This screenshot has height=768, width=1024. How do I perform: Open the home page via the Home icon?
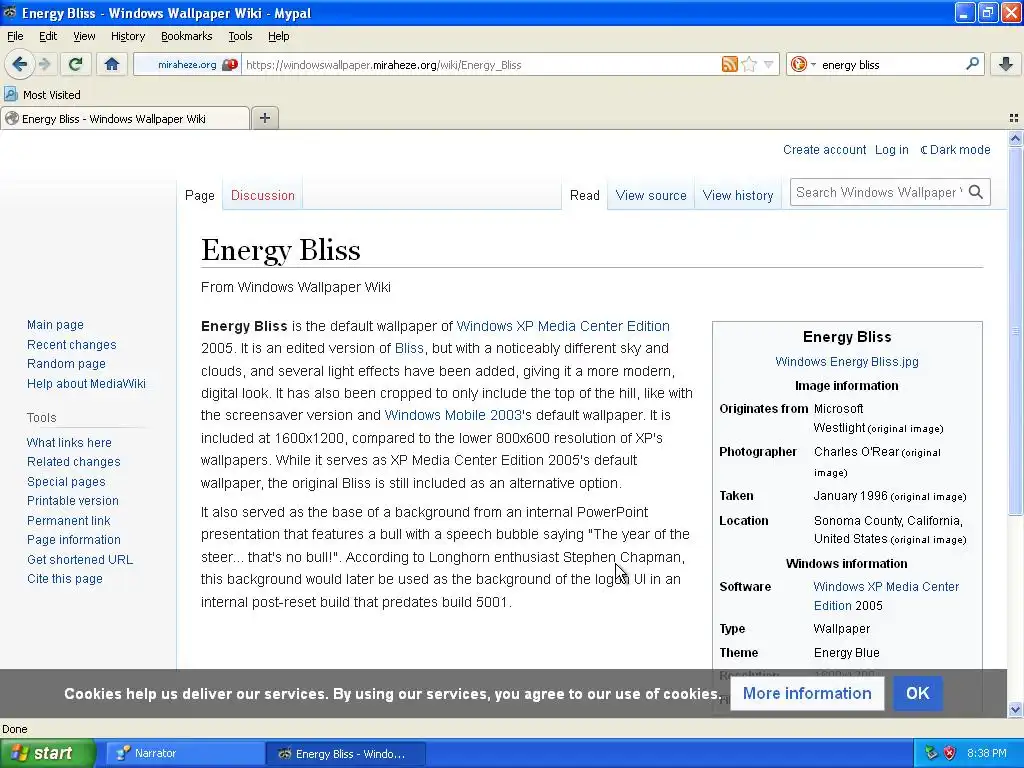click(112, 64)
